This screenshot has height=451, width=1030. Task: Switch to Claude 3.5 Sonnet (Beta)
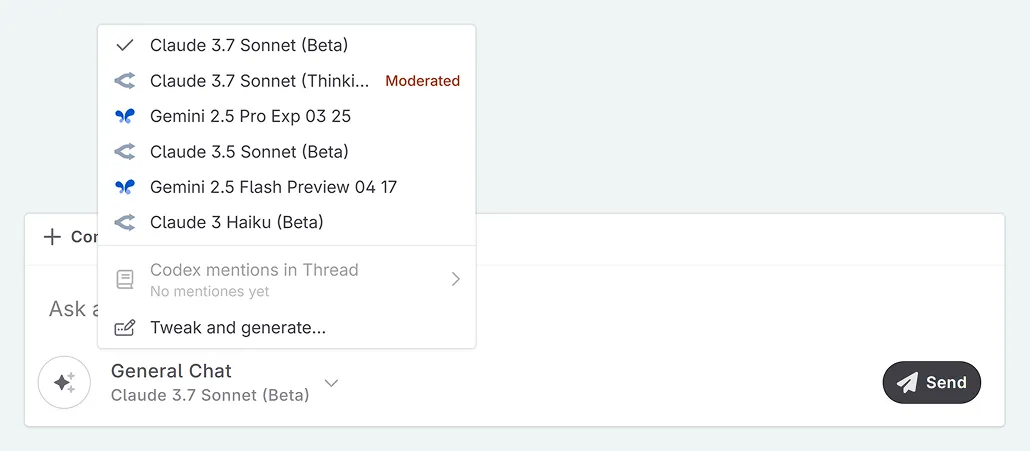(249, 152)
